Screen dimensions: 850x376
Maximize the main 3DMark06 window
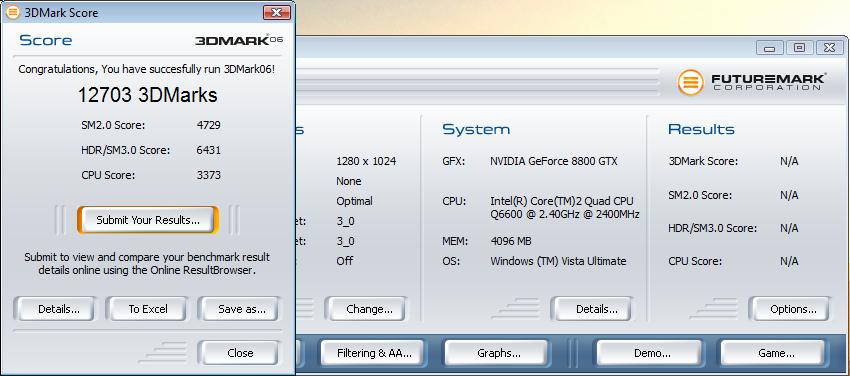pyautogui.click(x=799, y=48)
